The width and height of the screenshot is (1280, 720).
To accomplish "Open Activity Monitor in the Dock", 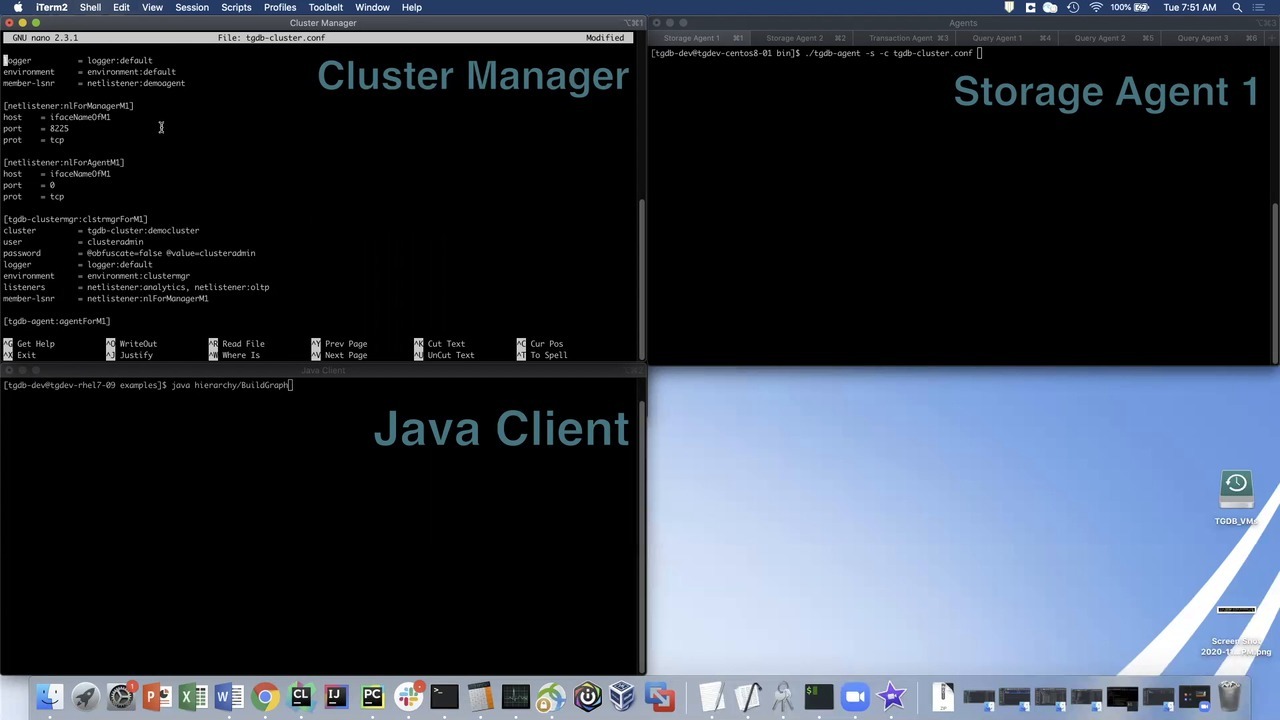I will tap(516, 696).
